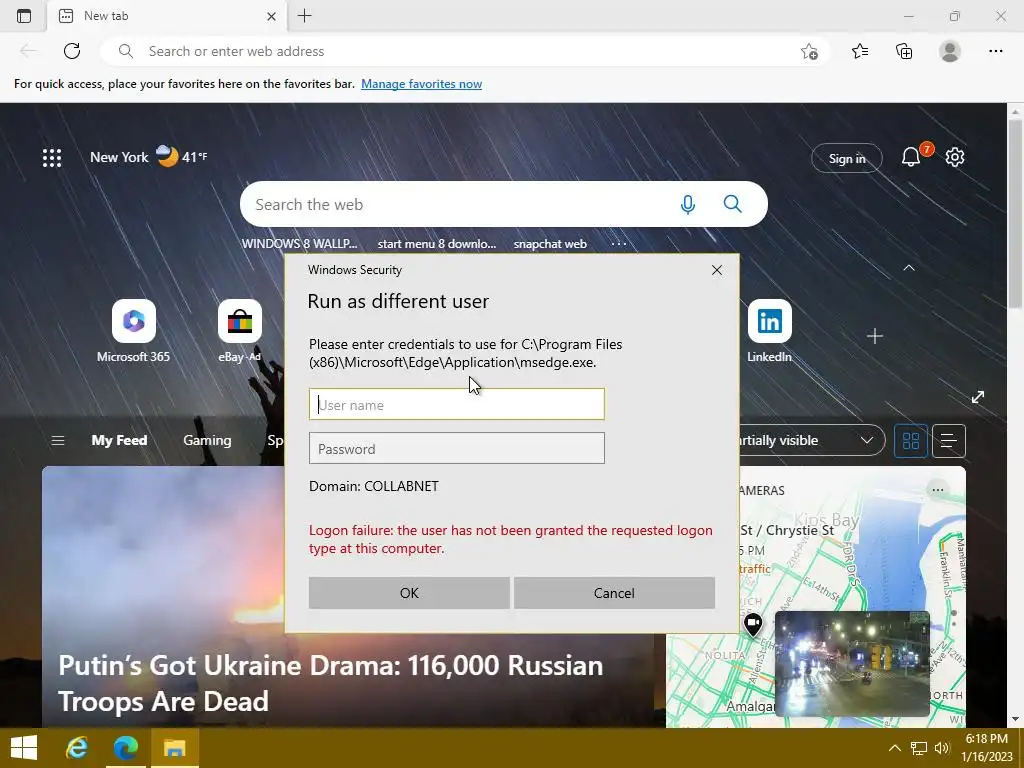Open Putin's Got Ukraine Drama headline
The height and width of the screenshot is (768, 1024).
(330, 683)
